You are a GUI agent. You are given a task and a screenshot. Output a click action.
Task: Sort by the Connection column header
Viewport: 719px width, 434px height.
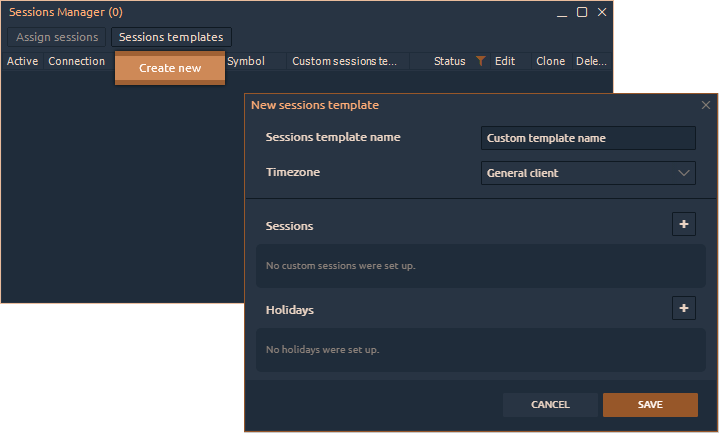77,61
